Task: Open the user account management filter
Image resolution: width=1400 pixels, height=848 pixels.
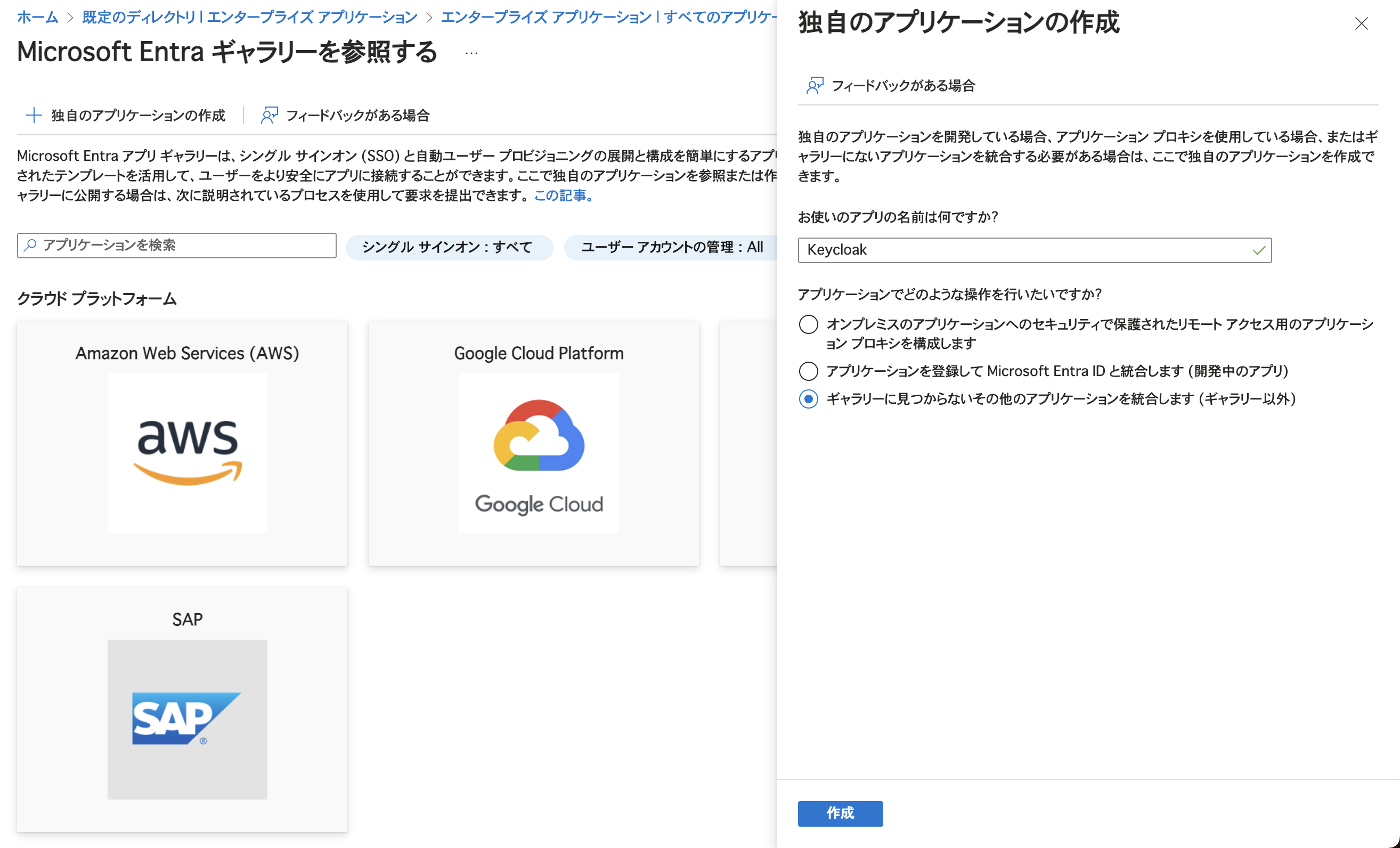Action: [671, 247]
